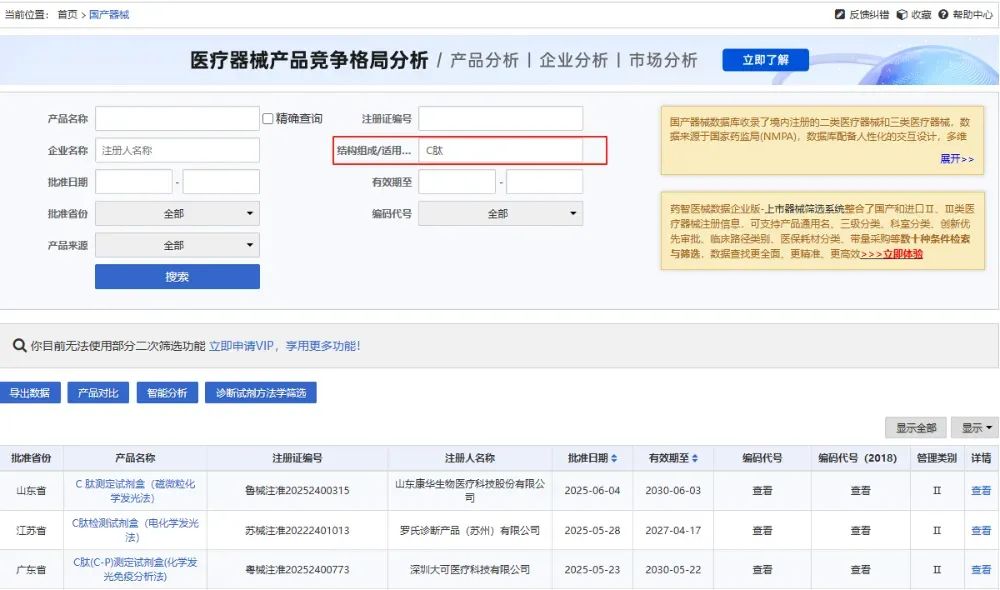Click the blue search button

(x=177, y=277)
